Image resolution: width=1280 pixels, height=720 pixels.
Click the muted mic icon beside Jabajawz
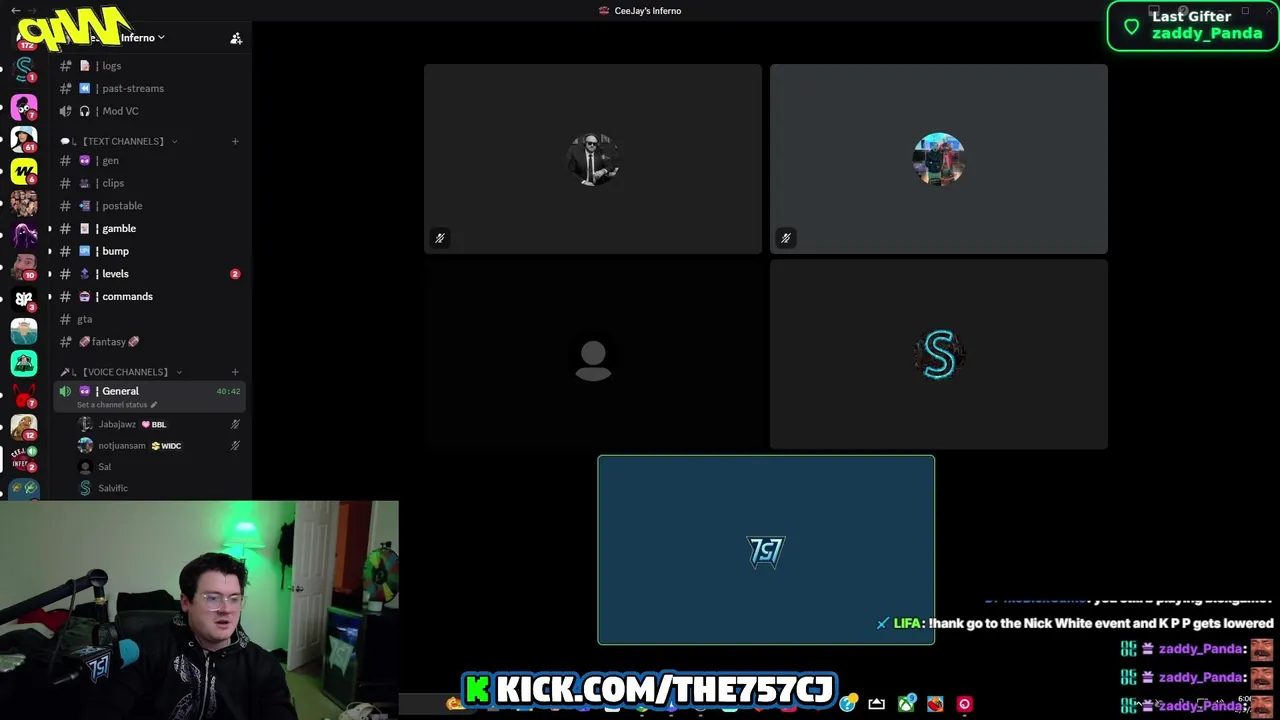235,424
